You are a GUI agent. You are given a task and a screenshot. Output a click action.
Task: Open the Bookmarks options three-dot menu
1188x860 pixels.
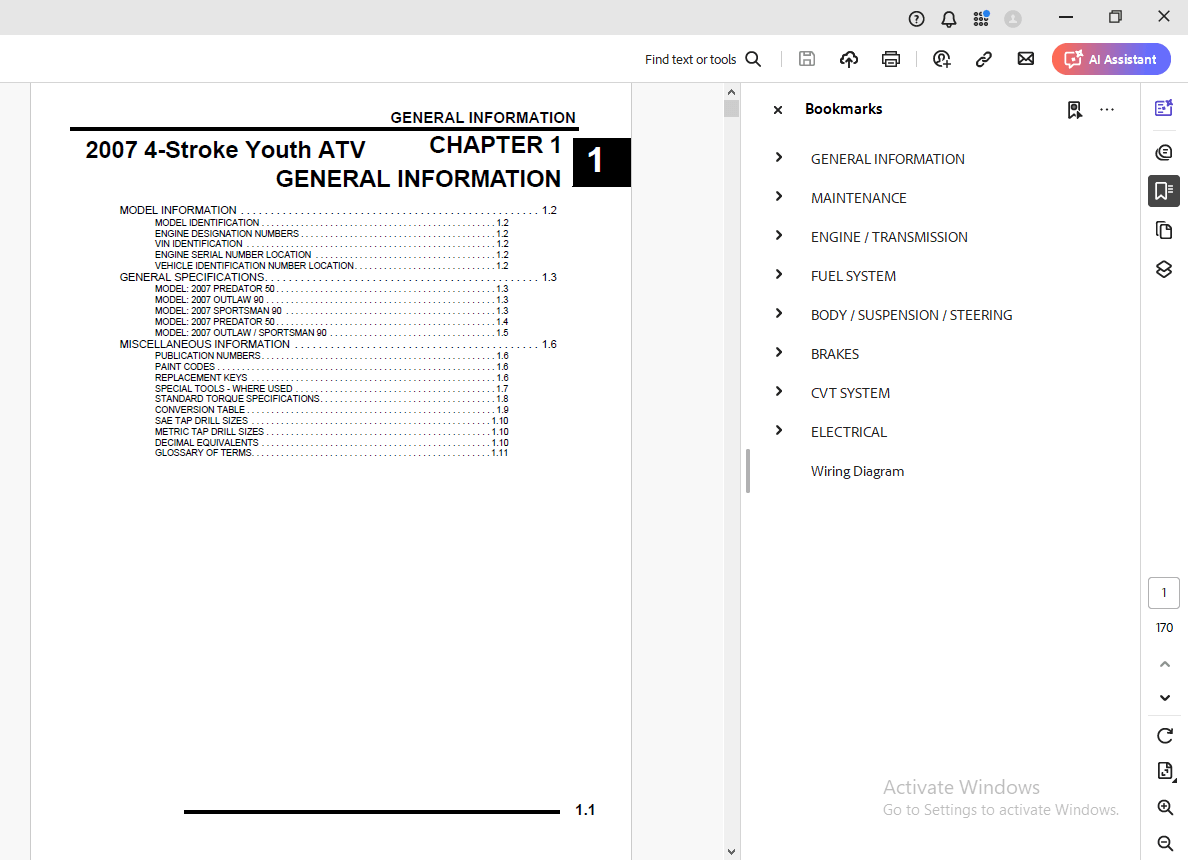(1107, 110)
